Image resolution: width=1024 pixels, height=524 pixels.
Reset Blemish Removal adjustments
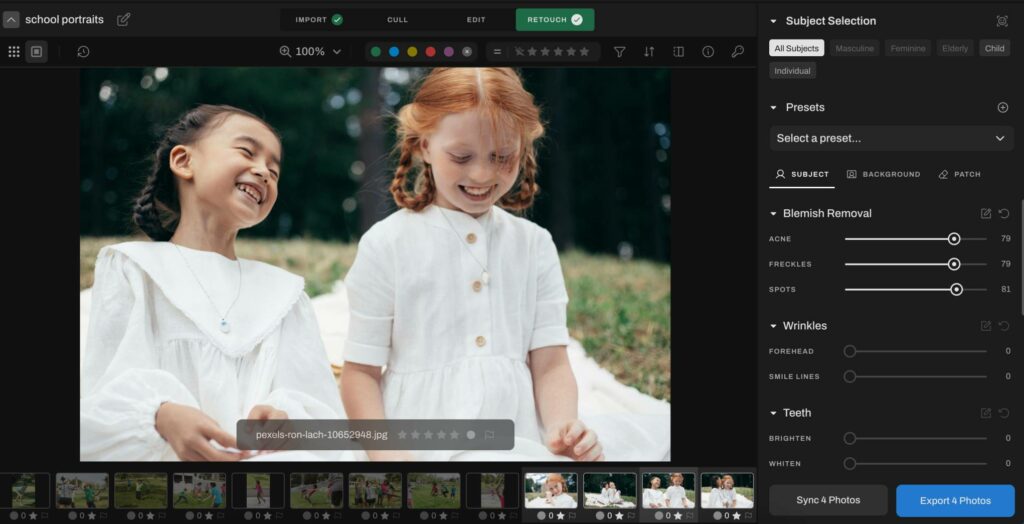click(1004, 213)
